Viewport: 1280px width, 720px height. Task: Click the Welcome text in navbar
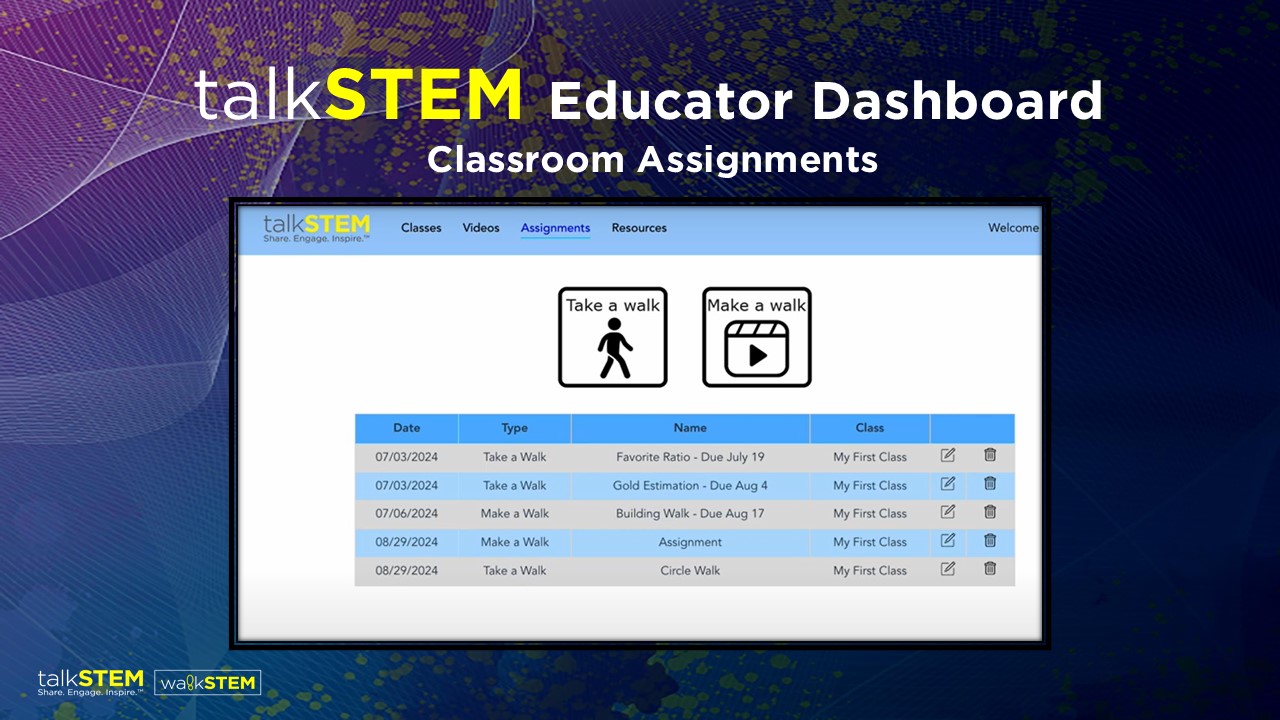(1013, 228)
